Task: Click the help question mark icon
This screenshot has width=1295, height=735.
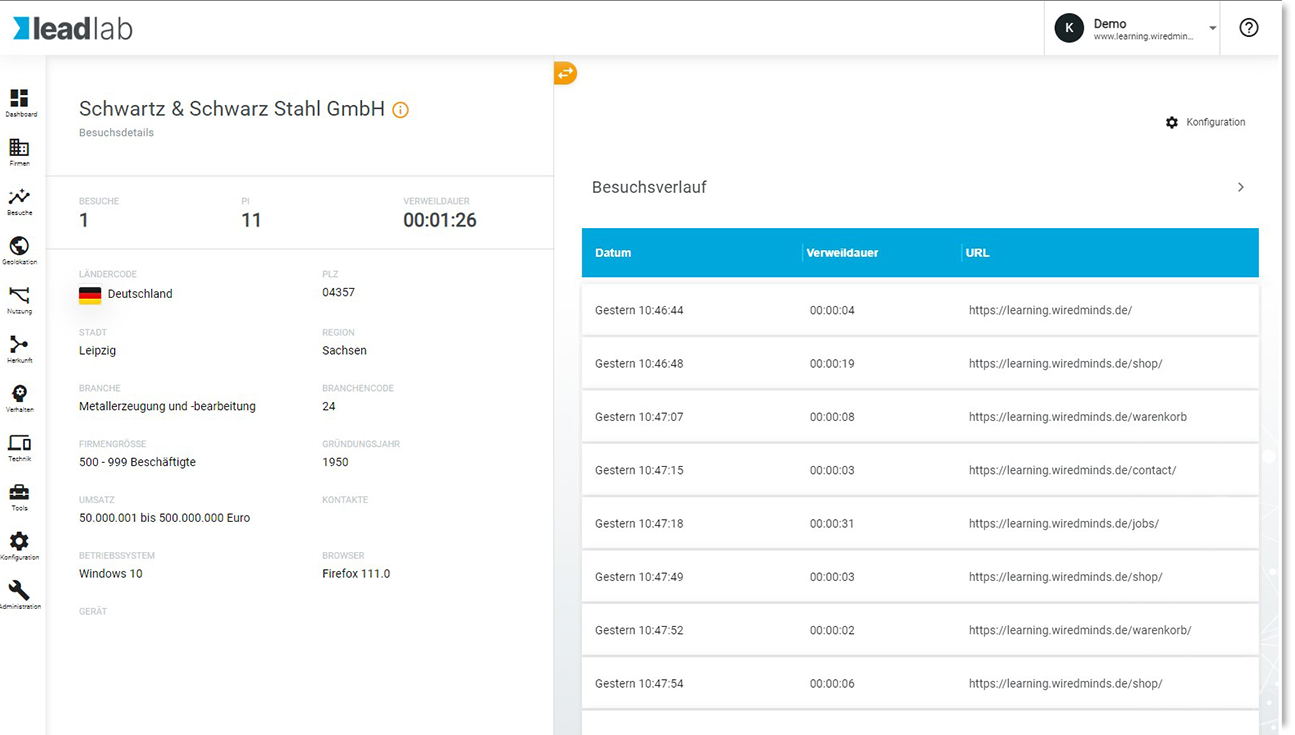Action: point(1249,28)
